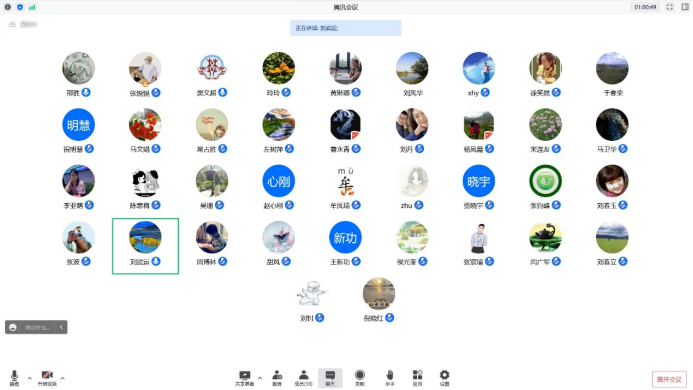Expand the microphone audio options arrow
The width and height of the screenshot is (693, 390).
tap(30, 379)
